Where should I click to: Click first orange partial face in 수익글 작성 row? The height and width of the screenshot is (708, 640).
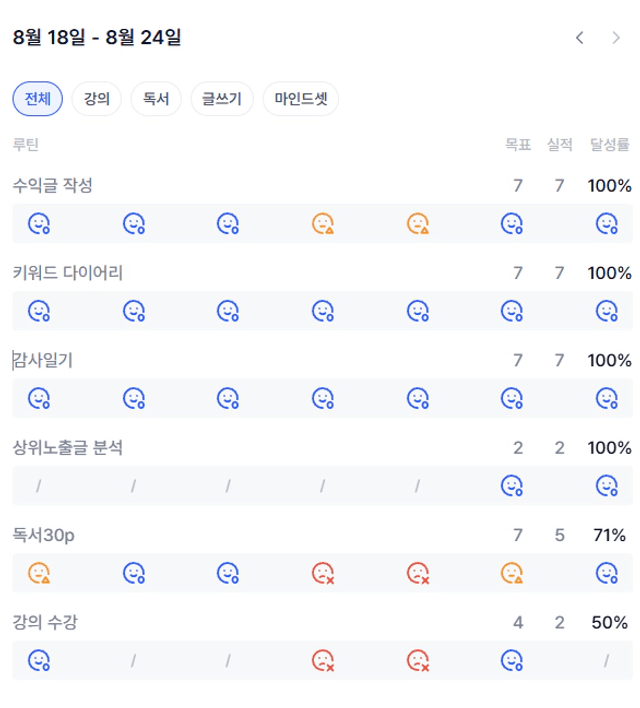pyautogui.click(x=323, y=224)
